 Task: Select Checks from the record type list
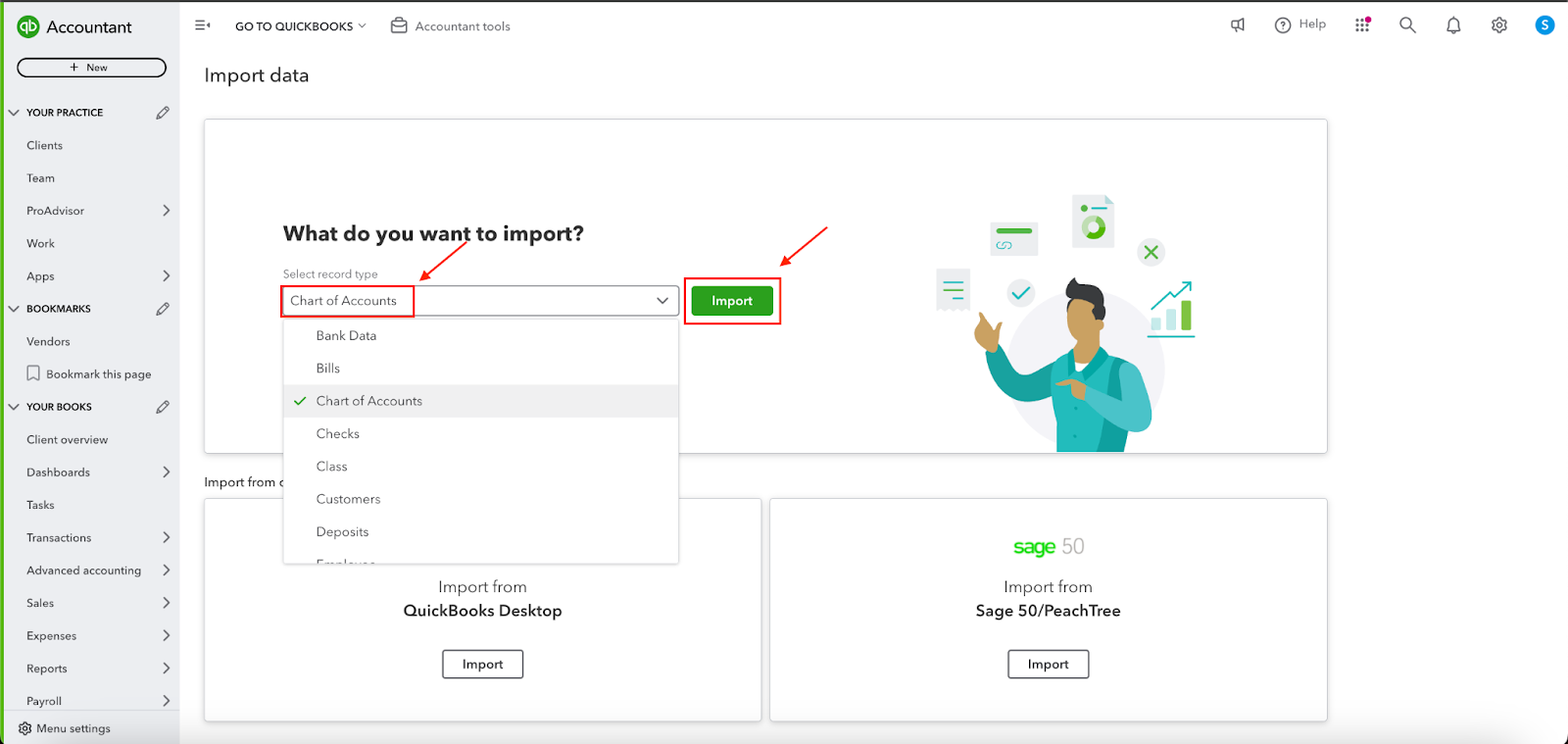(x=481, y=433)
